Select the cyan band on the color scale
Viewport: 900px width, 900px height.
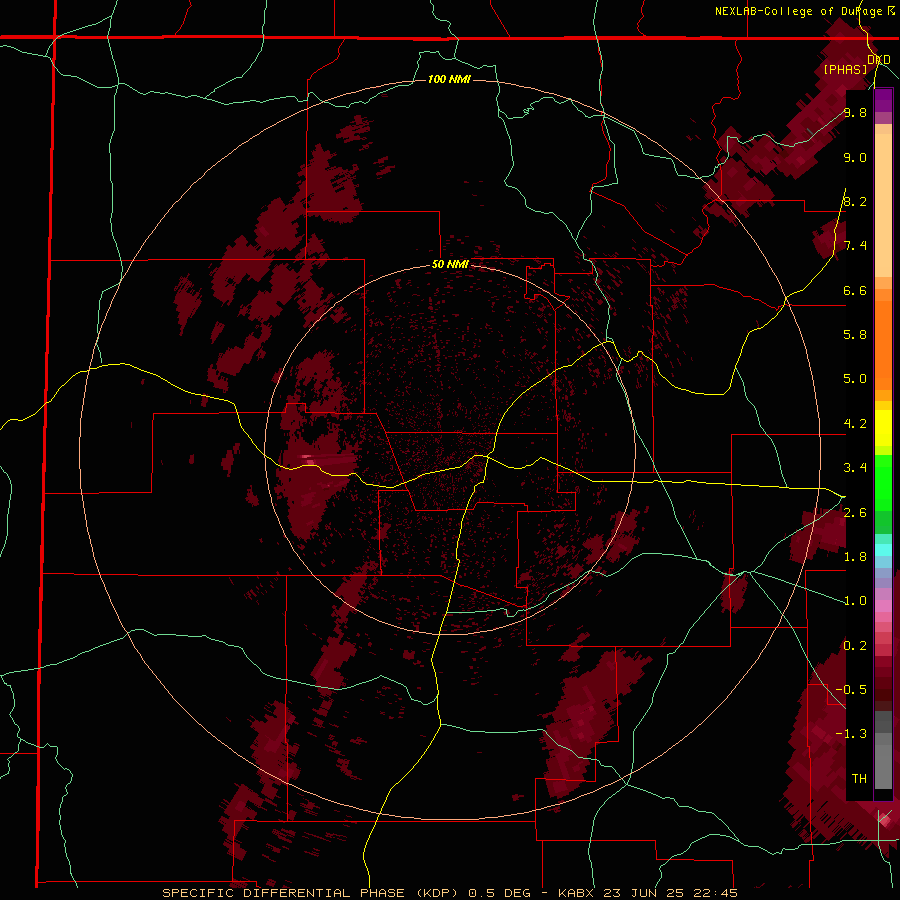[x=883, y=549]
